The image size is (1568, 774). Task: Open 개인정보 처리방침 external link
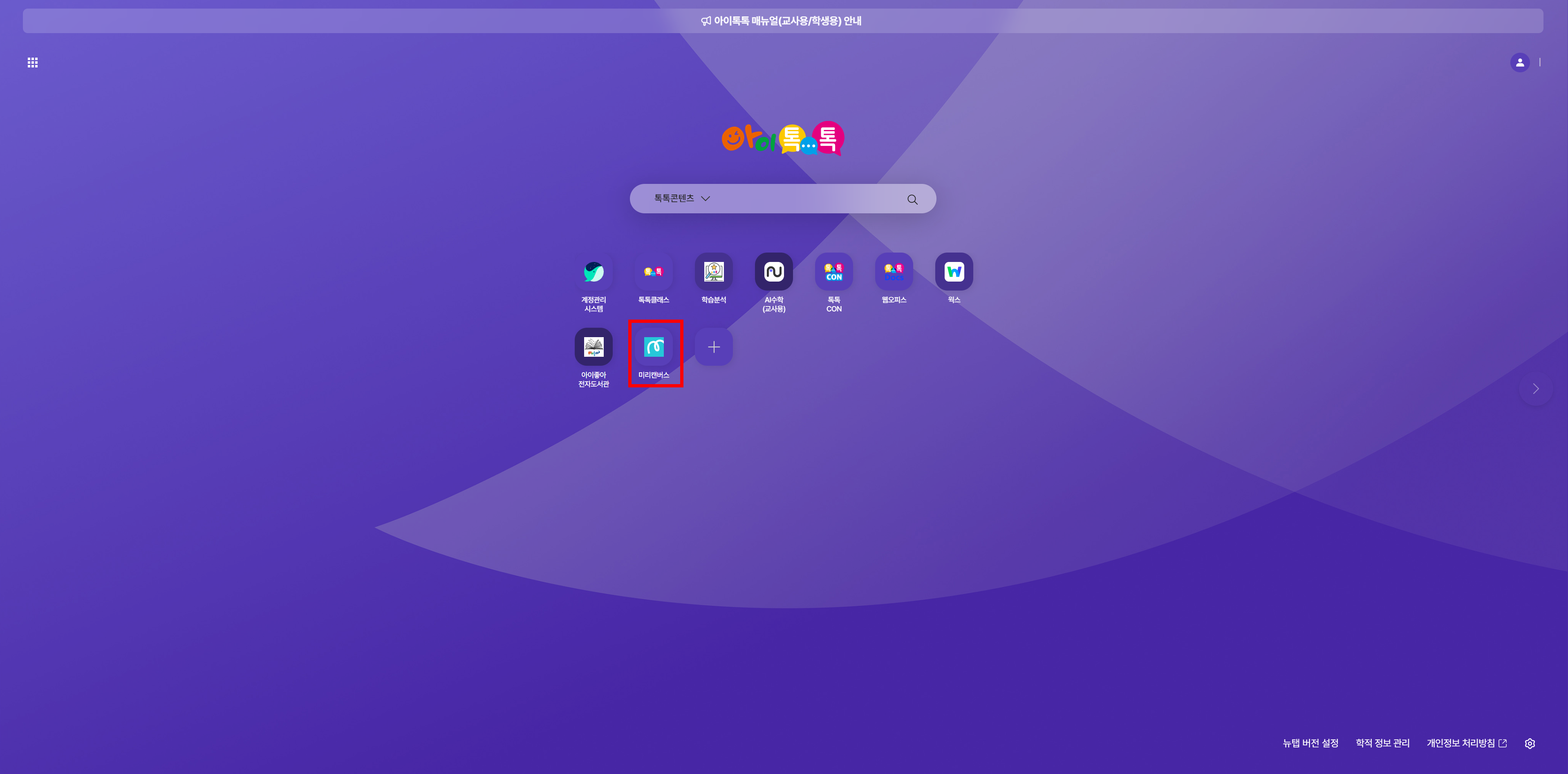(x=1466, y=743)
